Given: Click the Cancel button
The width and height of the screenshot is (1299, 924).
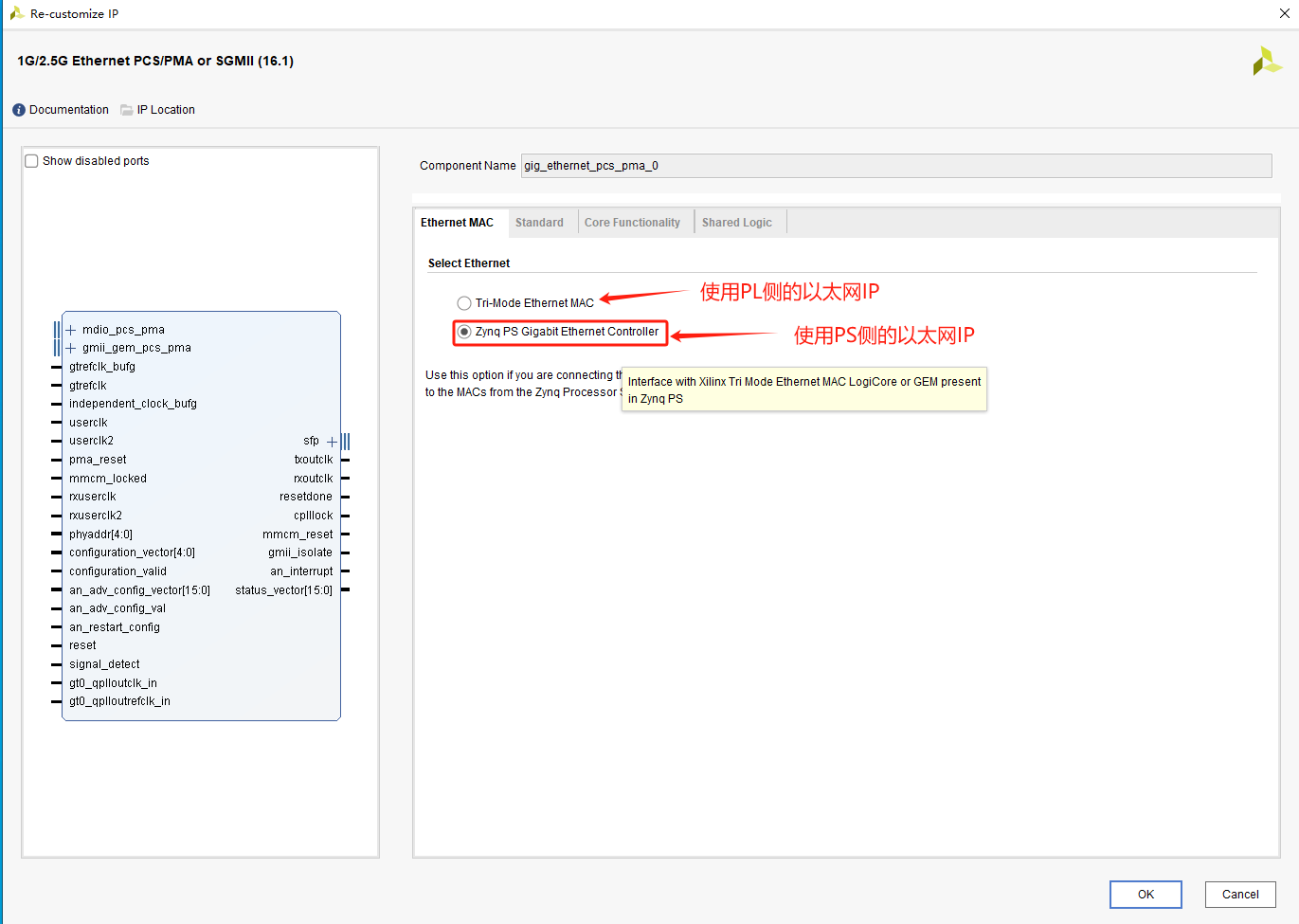Looking at the screenshot, I should tap(1240, 895).
